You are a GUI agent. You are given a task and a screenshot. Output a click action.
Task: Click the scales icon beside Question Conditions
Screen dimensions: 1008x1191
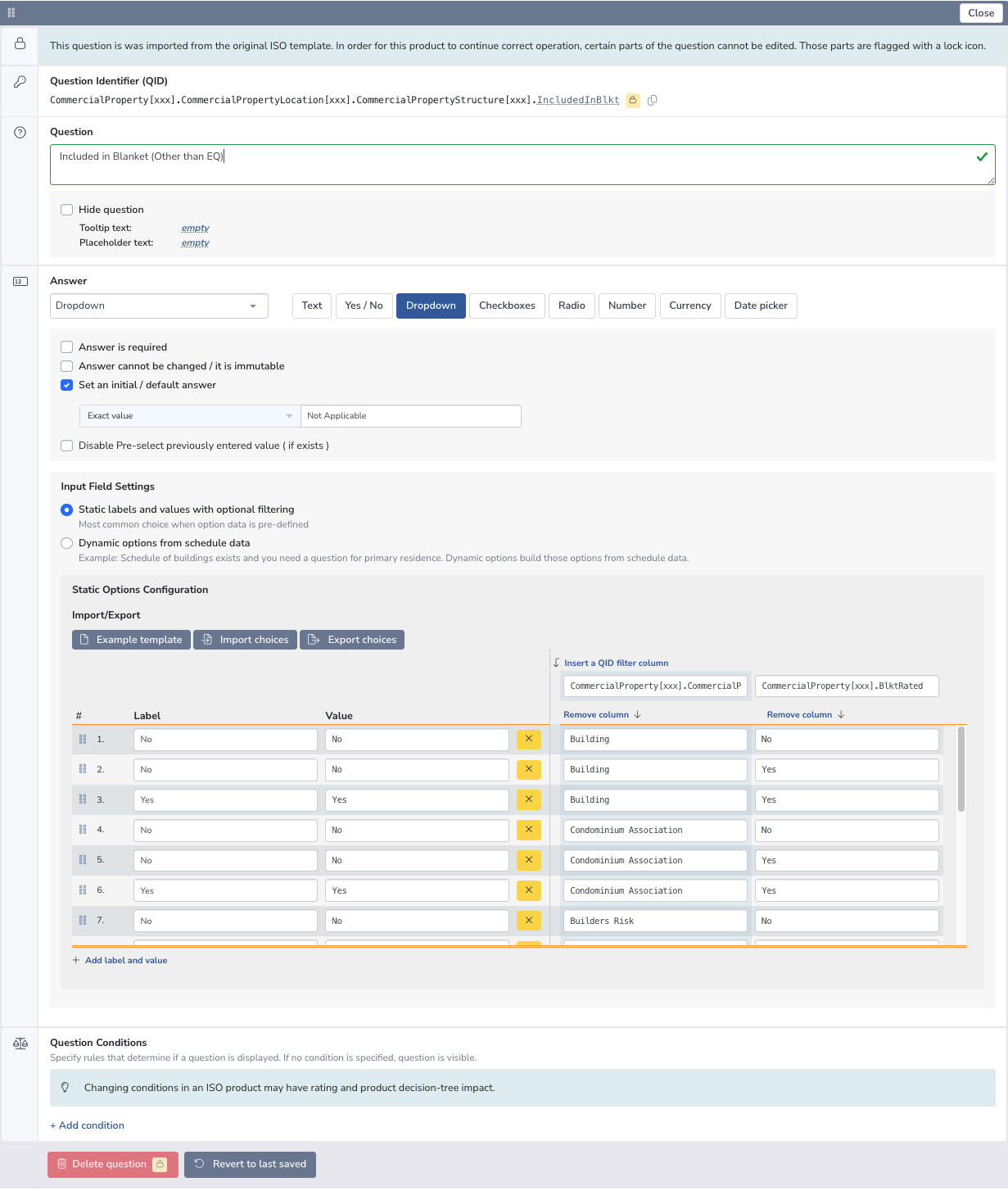click(x=20, y=1043)
